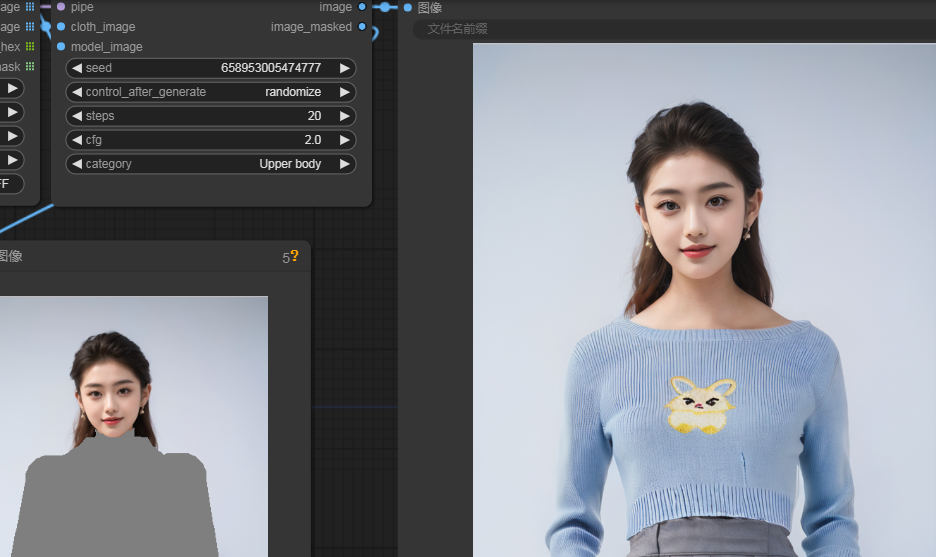Viewport: 936px width, 557px height.
Task: Click the 图像 title of the preview node
Action: click(11, 256)
